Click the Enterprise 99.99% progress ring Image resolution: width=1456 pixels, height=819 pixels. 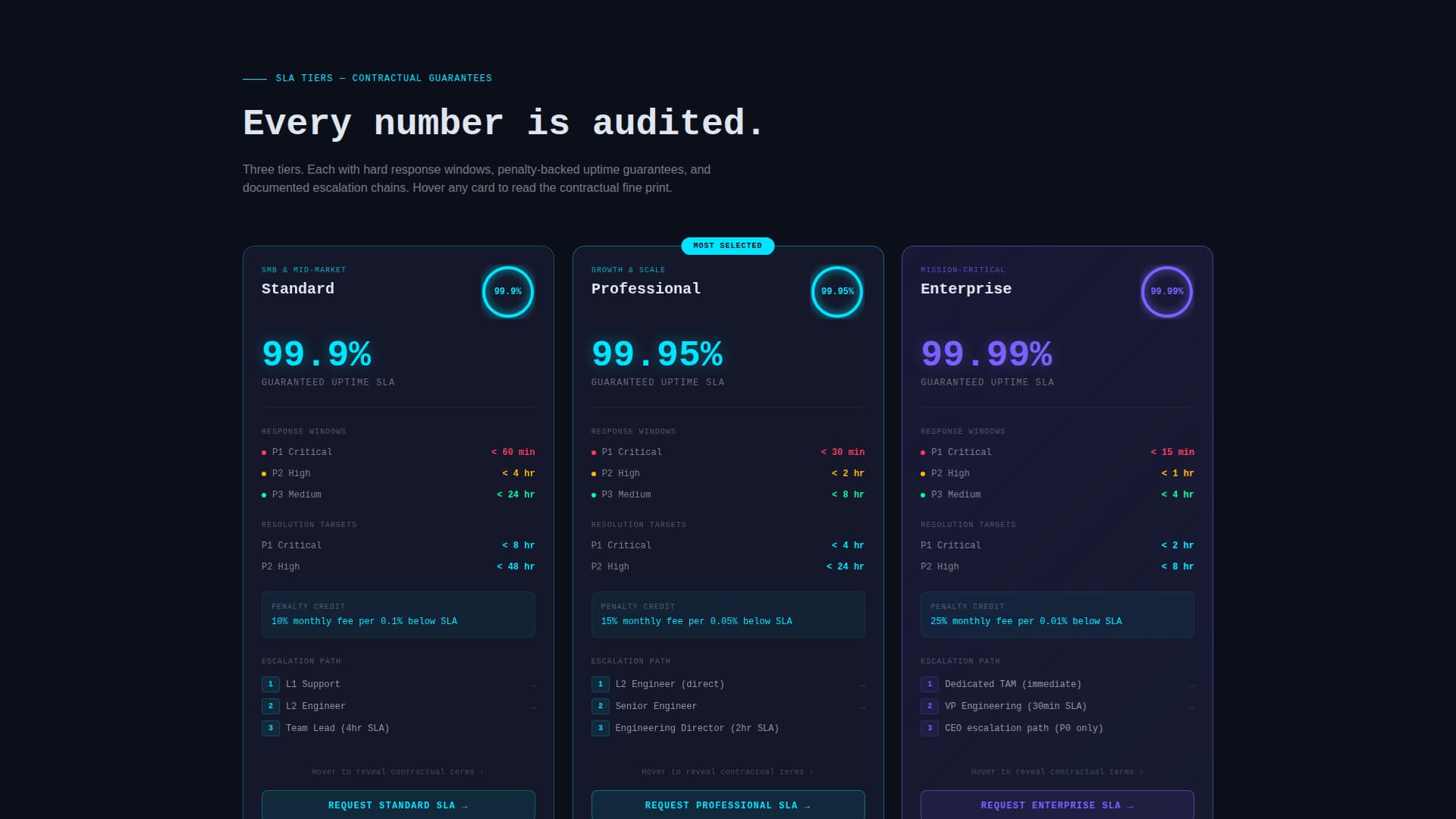tap(1166, 292)
